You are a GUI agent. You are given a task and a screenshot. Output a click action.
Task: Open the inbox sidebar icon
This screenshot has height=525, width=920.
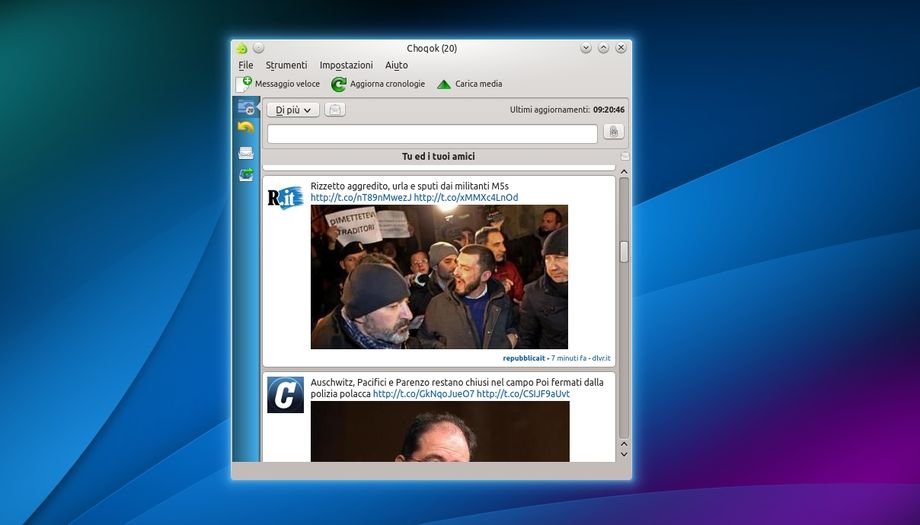pos(246,153)
